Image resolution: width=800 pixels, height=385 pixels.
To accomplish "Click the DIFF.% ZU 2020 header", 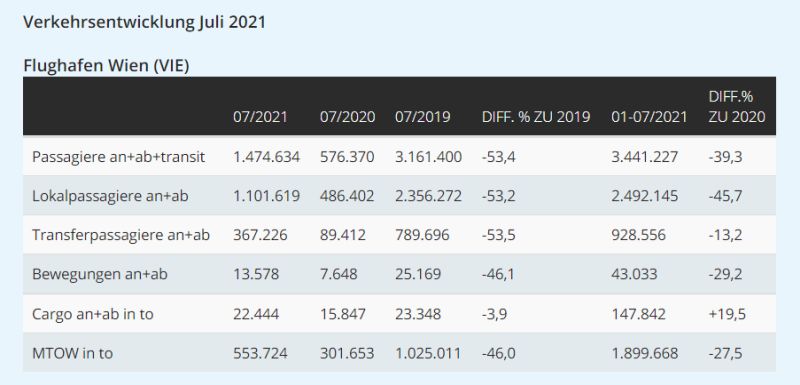I will coord(737,107).
